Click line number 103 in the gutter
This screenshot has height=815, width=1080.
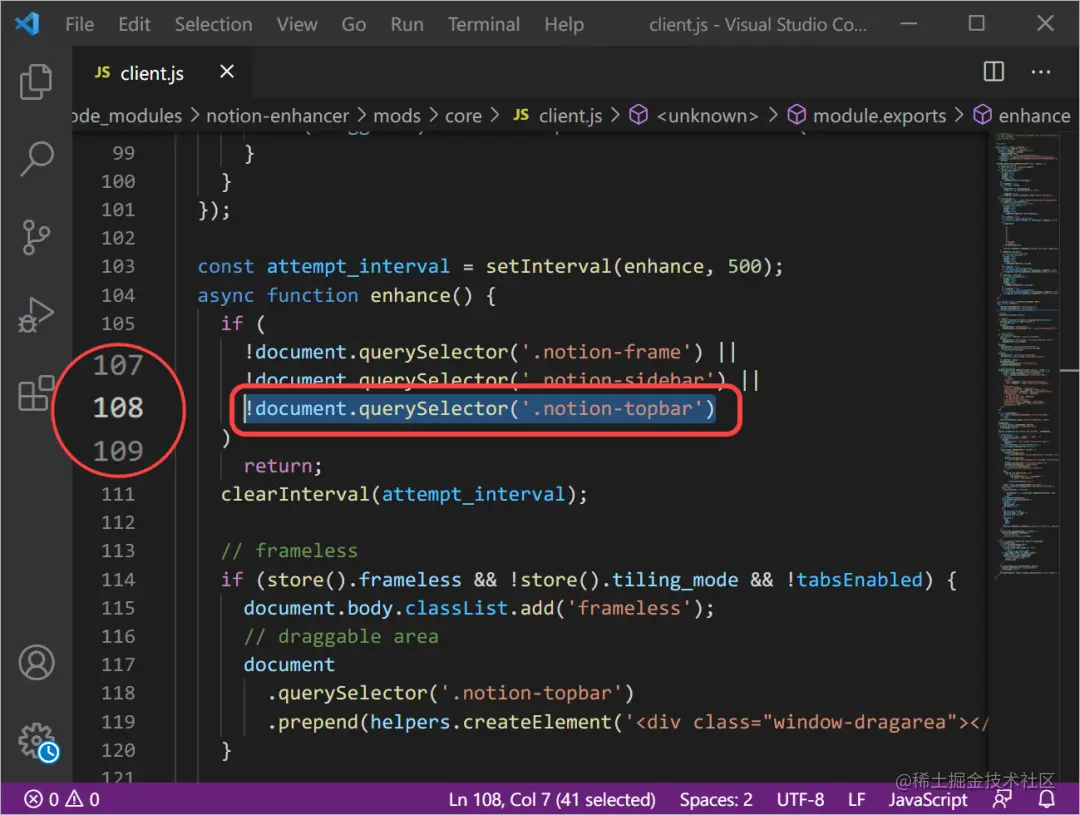(x=118, y=266)
